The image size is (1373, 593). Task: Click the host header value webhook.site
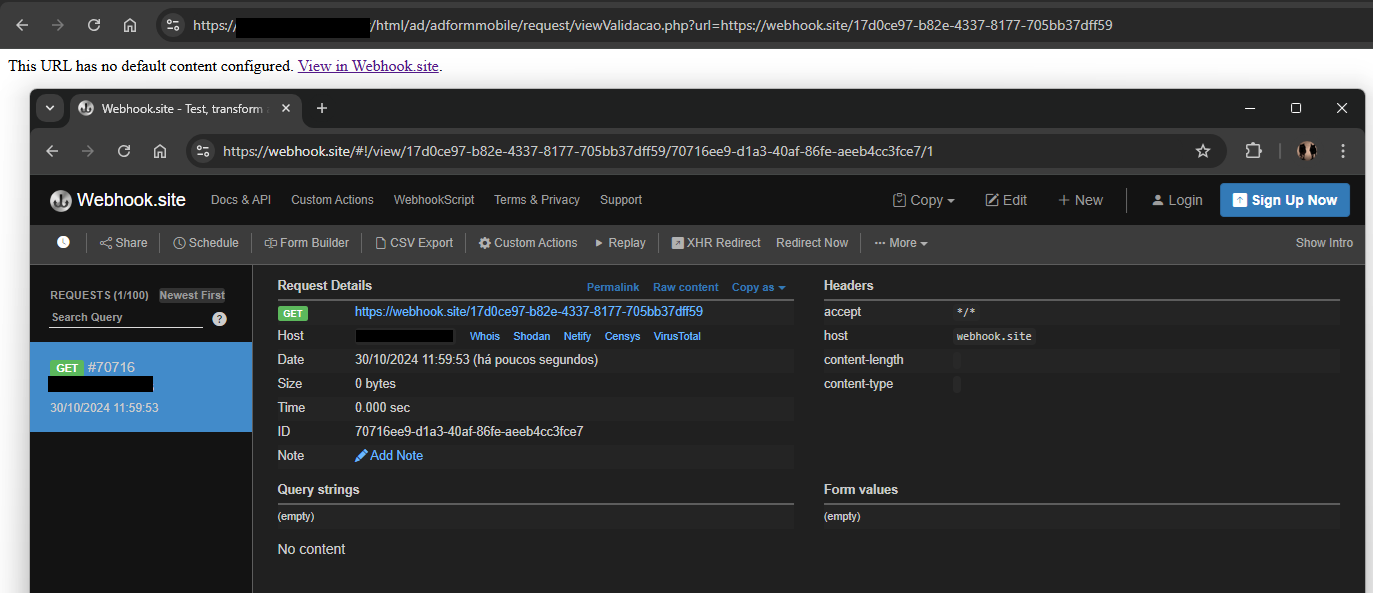tap(994, 336)
